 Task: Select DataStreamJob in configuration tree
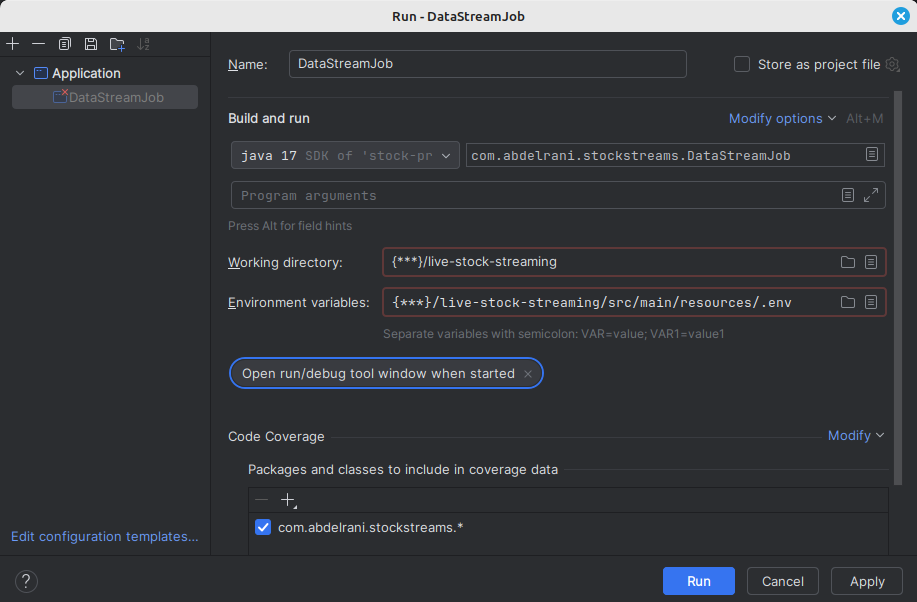coord(105,97)
